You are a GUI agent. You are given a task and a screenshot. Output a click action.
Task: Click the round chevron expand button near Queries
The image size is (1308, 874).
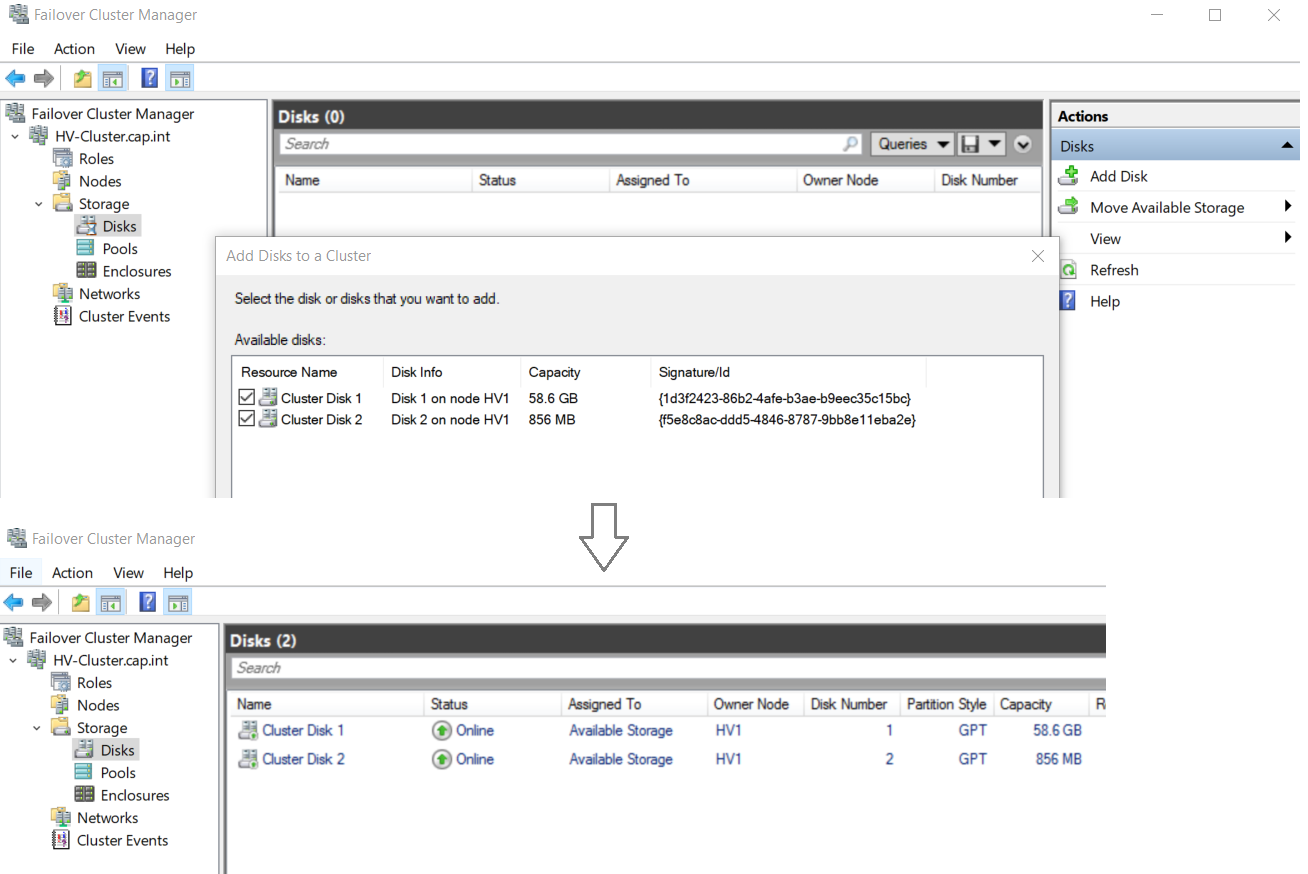[x=1022, y=144]
